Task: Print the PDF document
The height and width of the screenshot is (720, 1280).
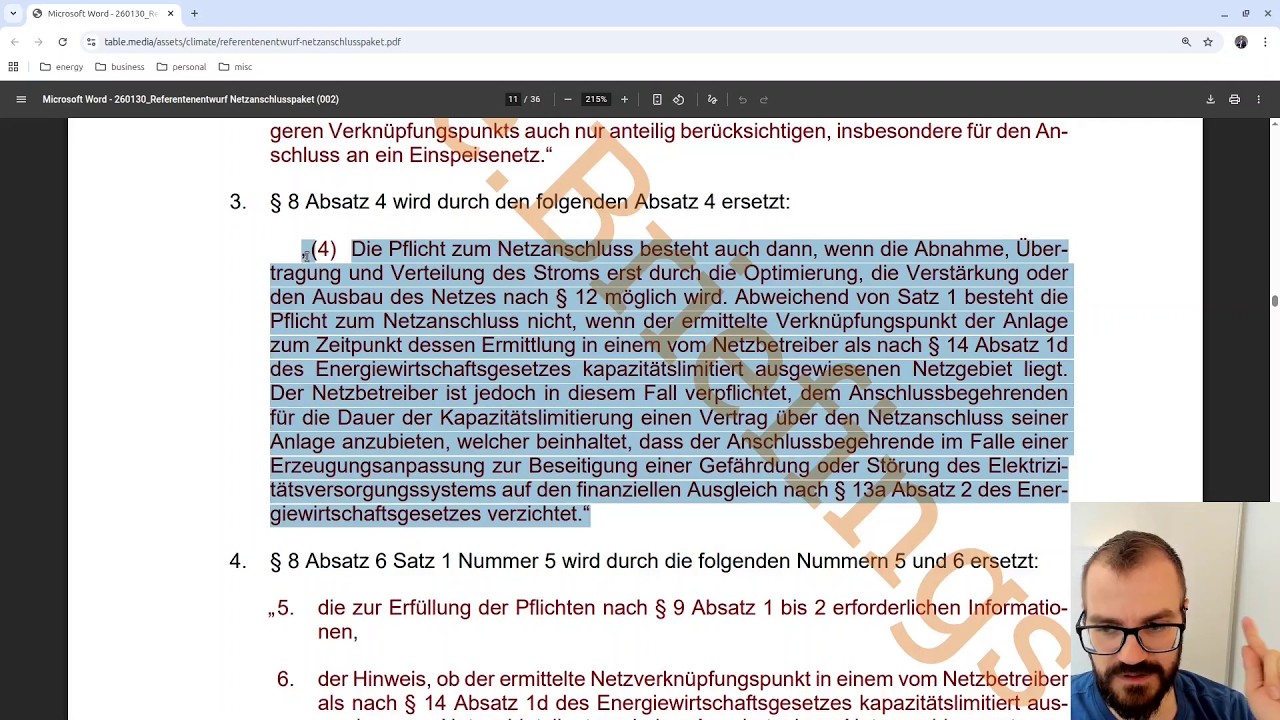Action: 1234,99
